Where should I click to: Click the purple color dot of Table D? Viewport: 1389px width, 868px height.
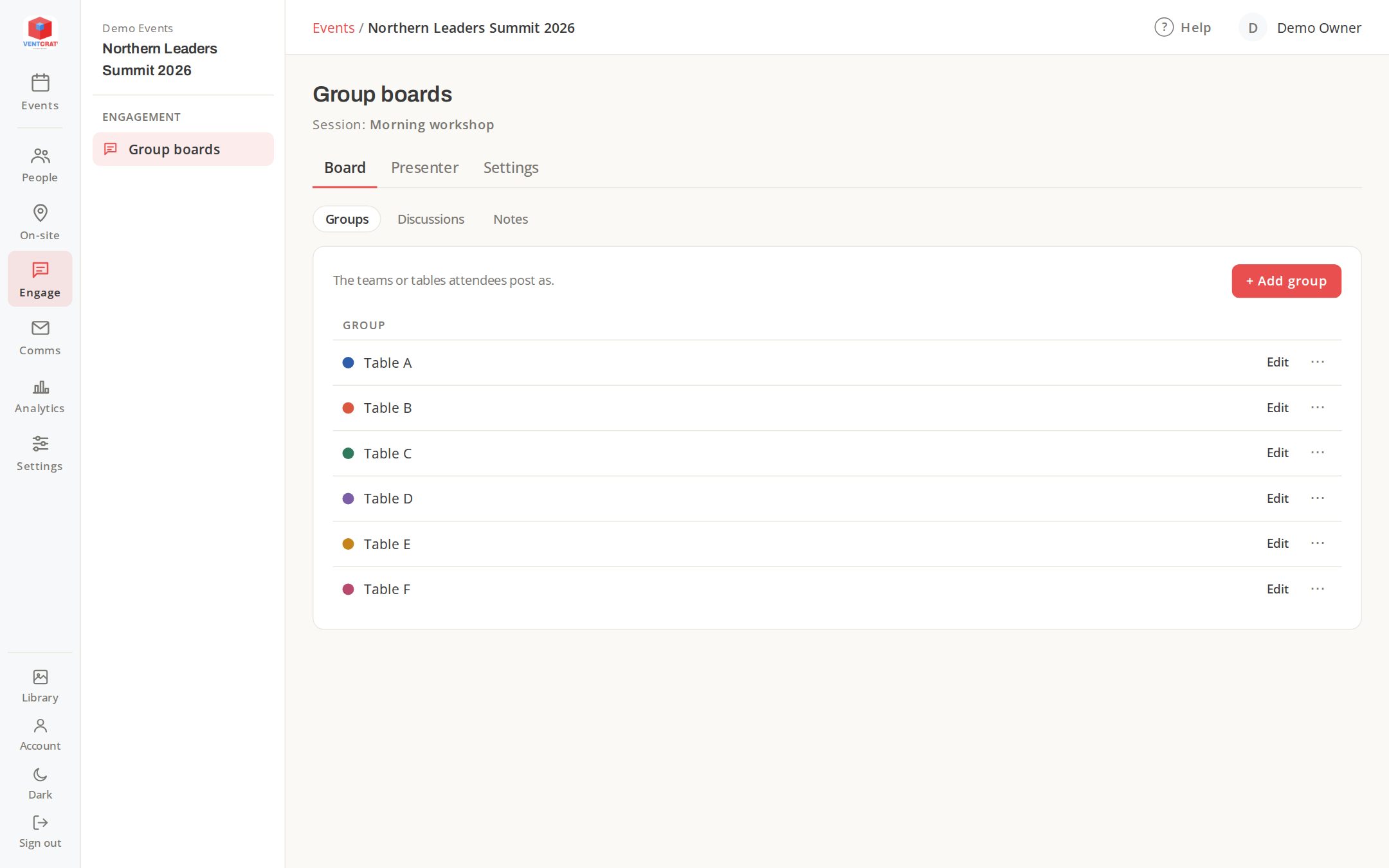[x=348, y=498]
